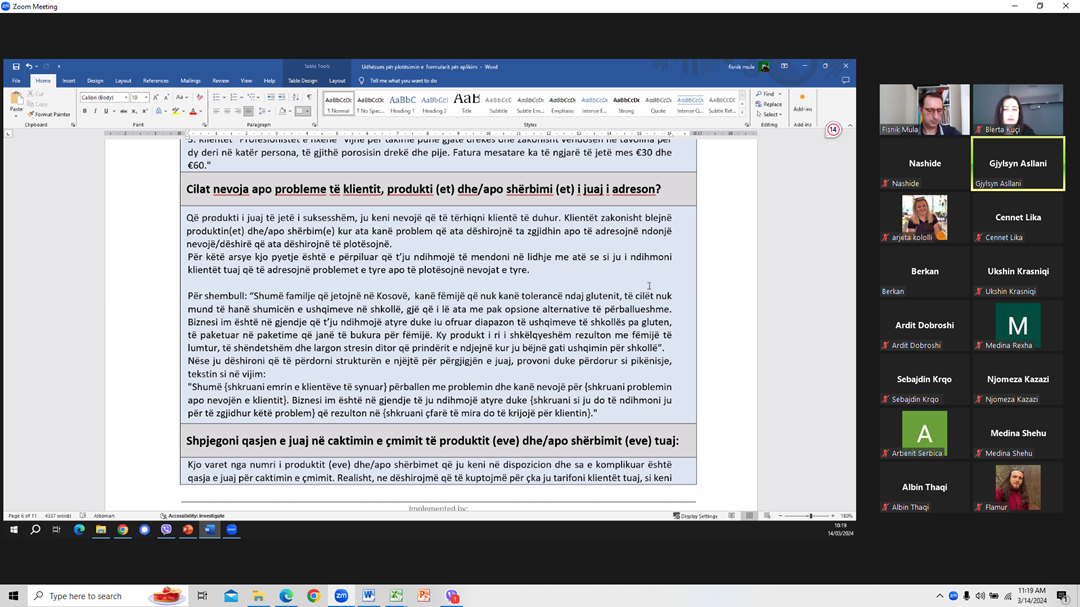Open the Font name combo box
Image resolution: width=1080 pixels, height=607 pixels.
click(104, 97)
